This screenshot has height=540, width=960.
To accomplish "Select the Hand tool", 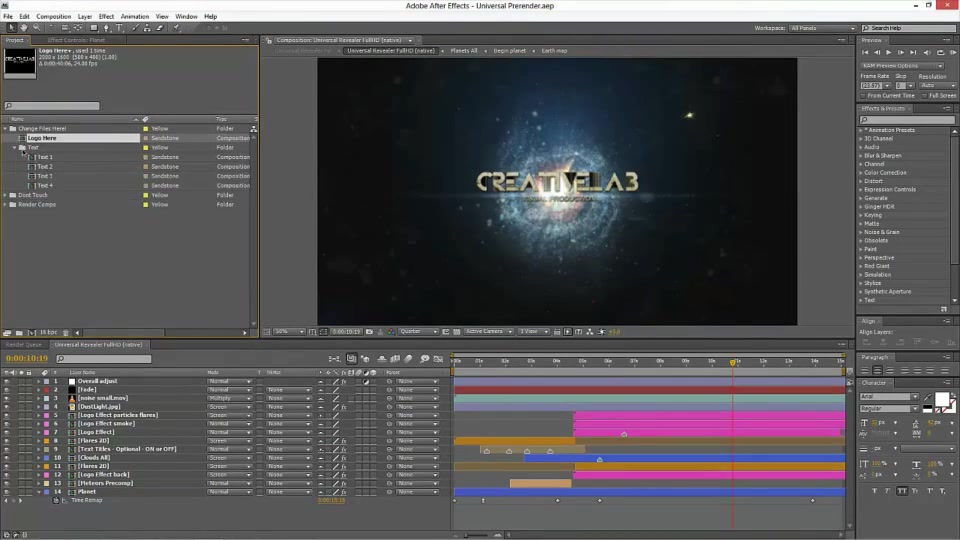I will point(24,28).
